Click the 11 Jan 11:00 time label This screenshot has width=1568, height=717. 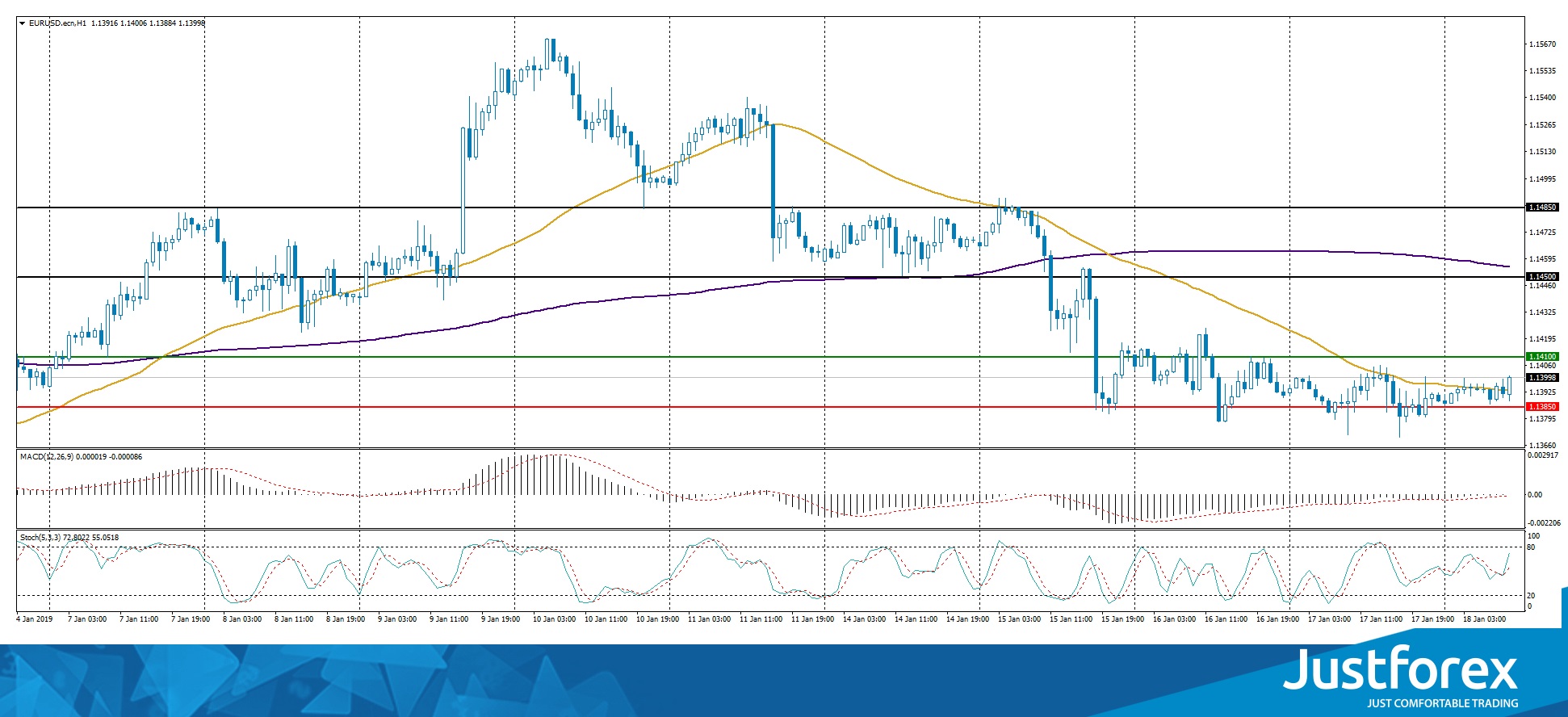click(x=761, y=619)
